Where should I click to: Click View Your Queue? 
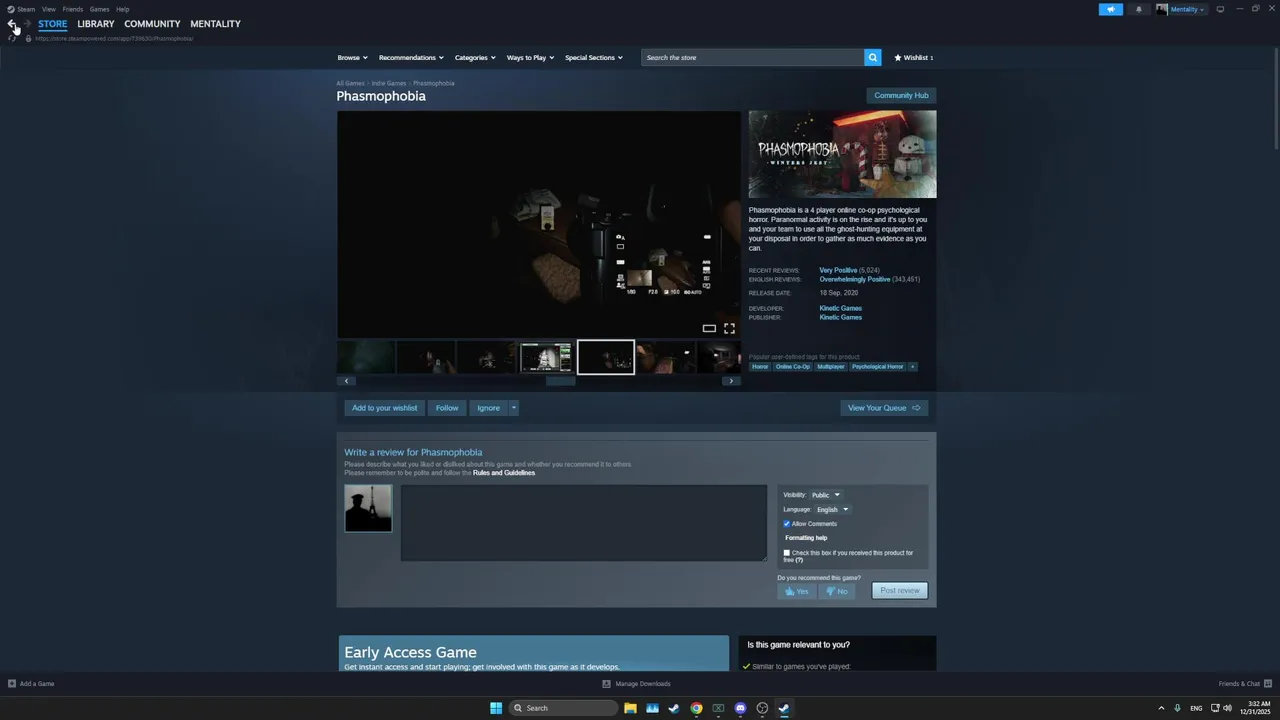884,408
